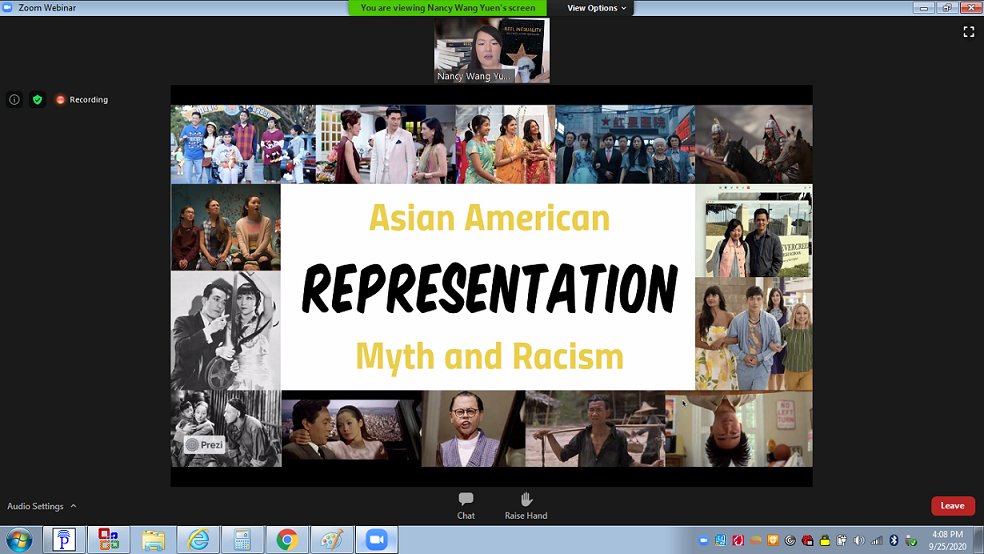
Task: Open the Windows Start menu
Action: click(x=19, y=540)
